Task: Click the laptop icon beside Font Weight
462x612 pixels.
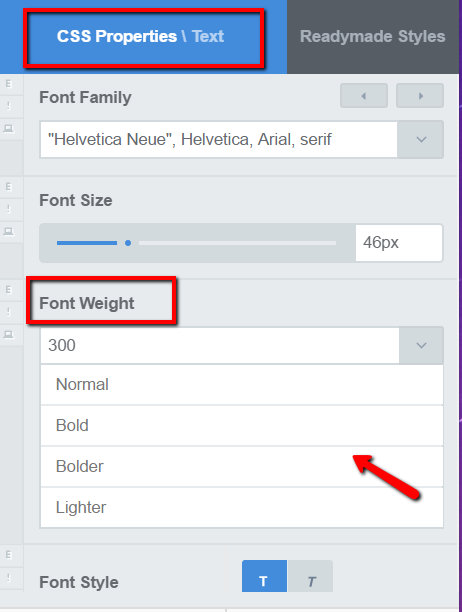Action: [9, 334]
